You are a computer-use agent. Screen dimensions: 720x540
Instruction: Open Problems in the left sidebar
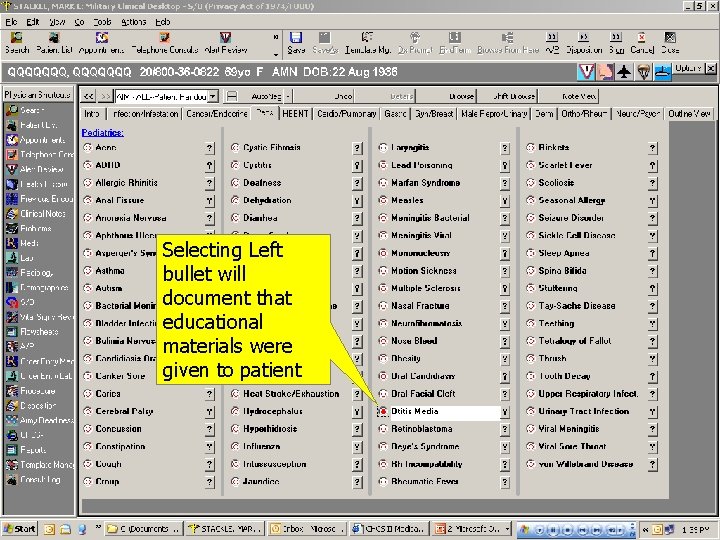coord(29,228)
